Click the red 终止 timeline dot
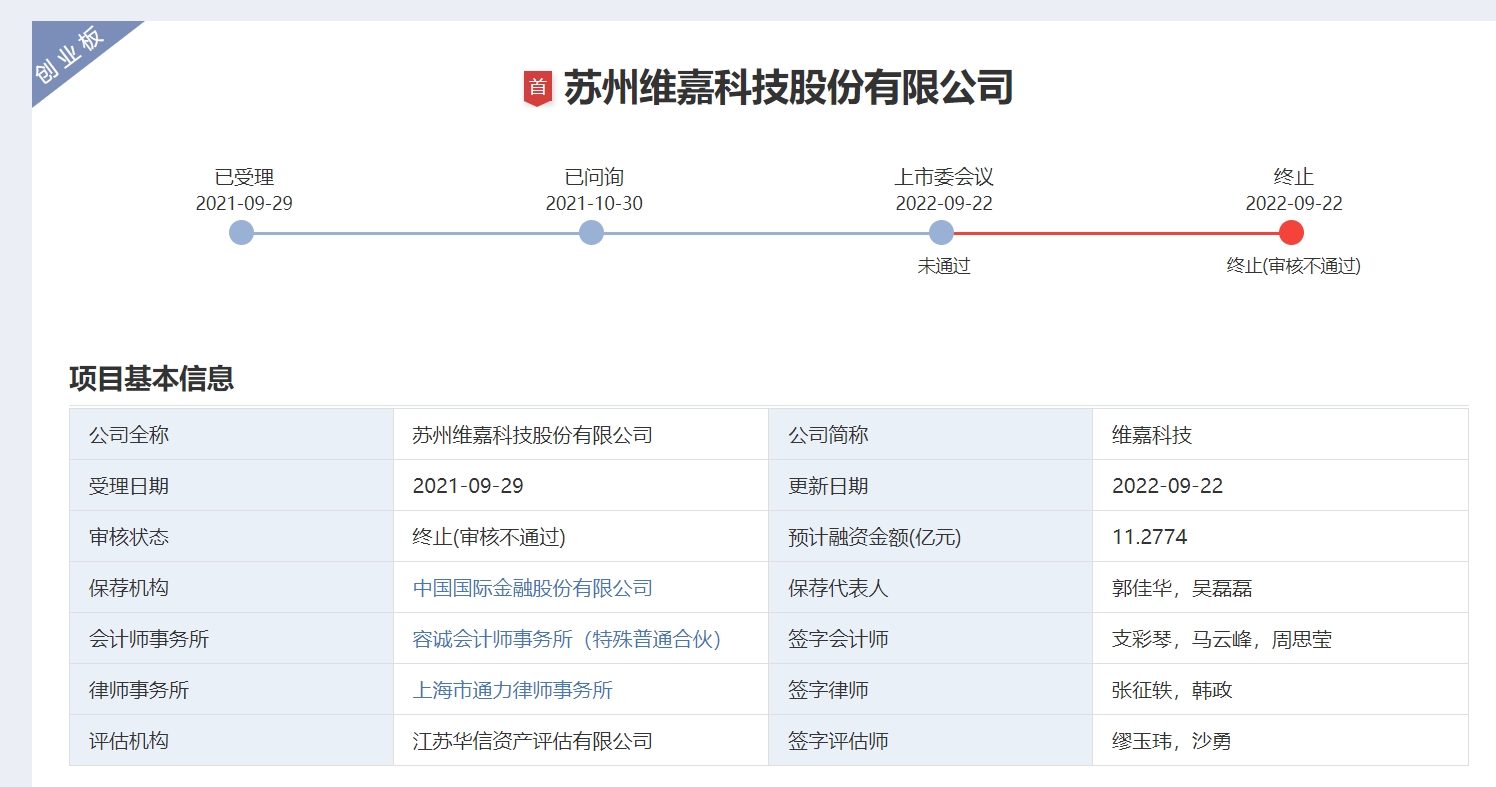Image resolution: width=1496 pixels, height=787 pixels. [x=1291, y=233]
